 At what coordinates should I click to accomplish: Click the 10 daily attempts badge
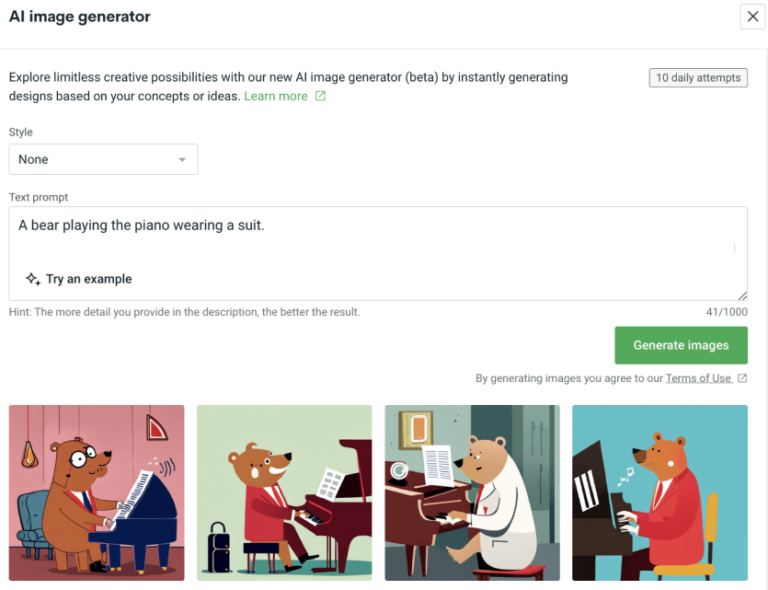[698, 78]
